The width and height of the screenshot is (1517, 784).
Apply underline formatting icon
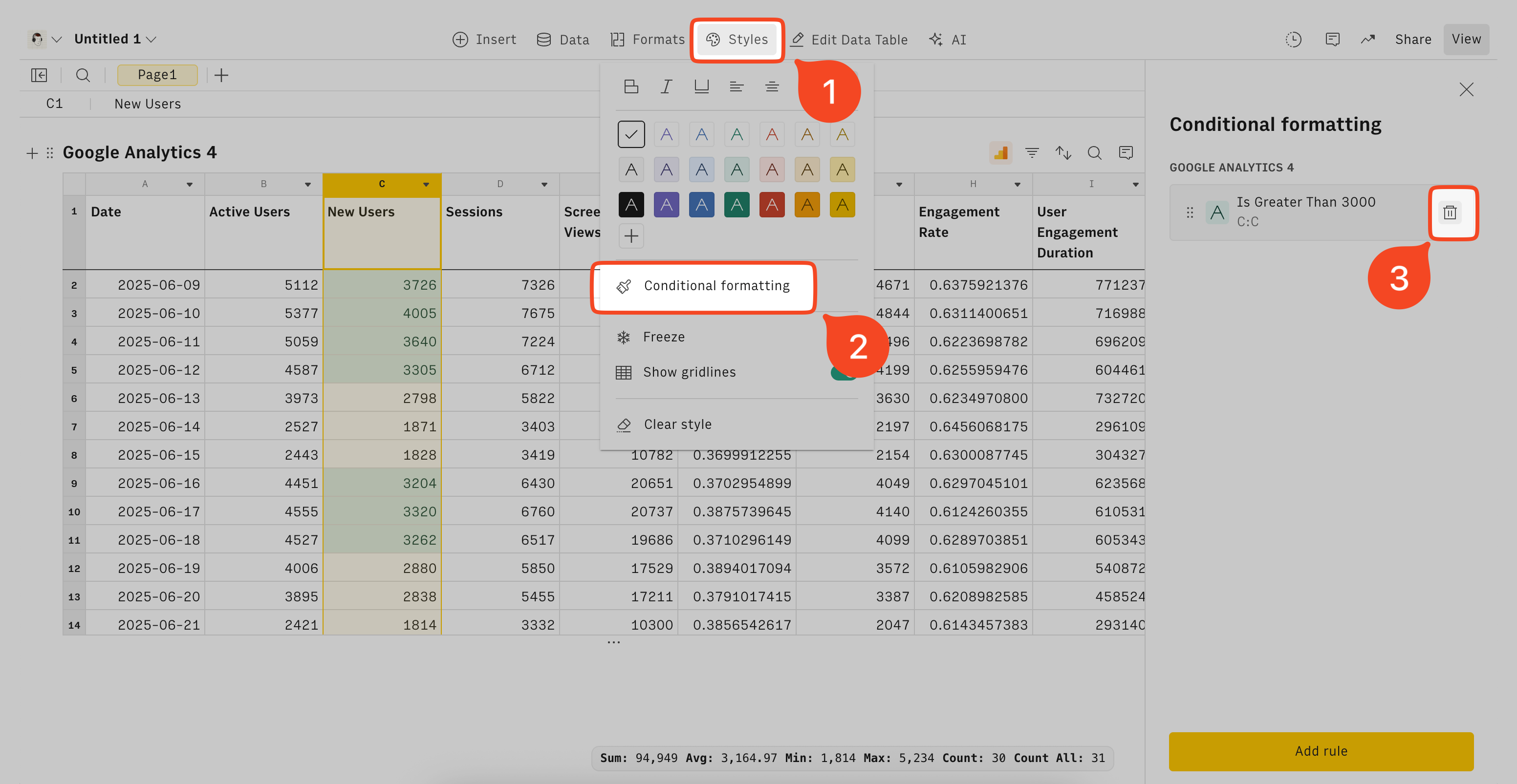701,87
